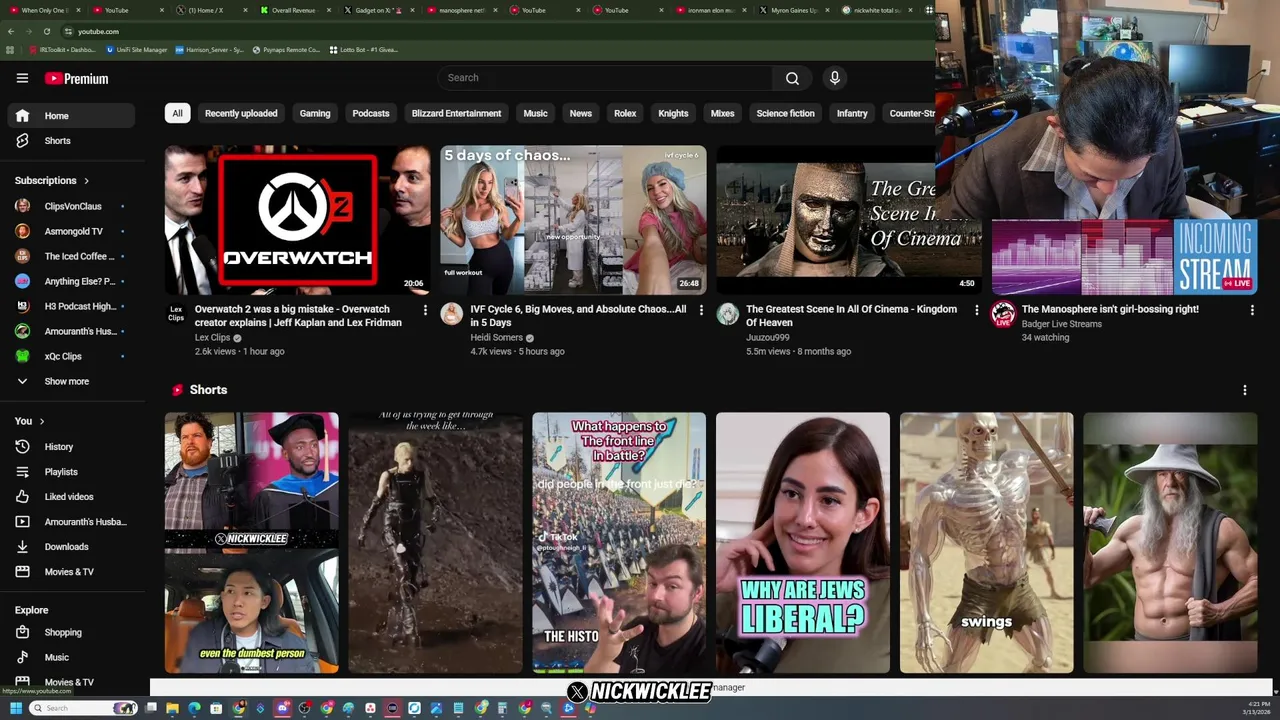This screenshot has width=1280, height=720.
Task: Open Liked videos in the sidebar
Action: click(71, 497)
